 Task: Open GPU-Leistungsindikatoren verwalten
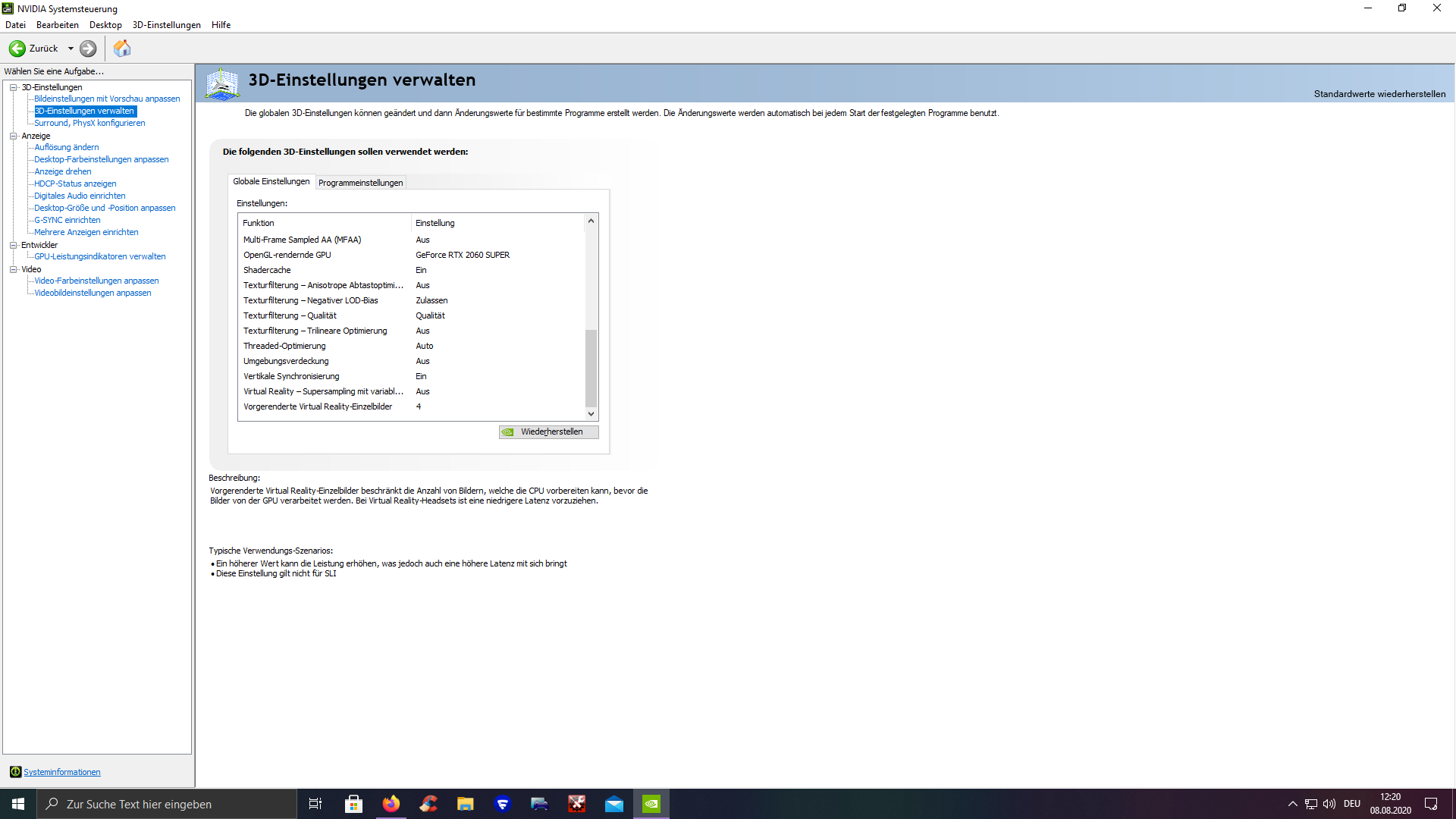point(100,256)
